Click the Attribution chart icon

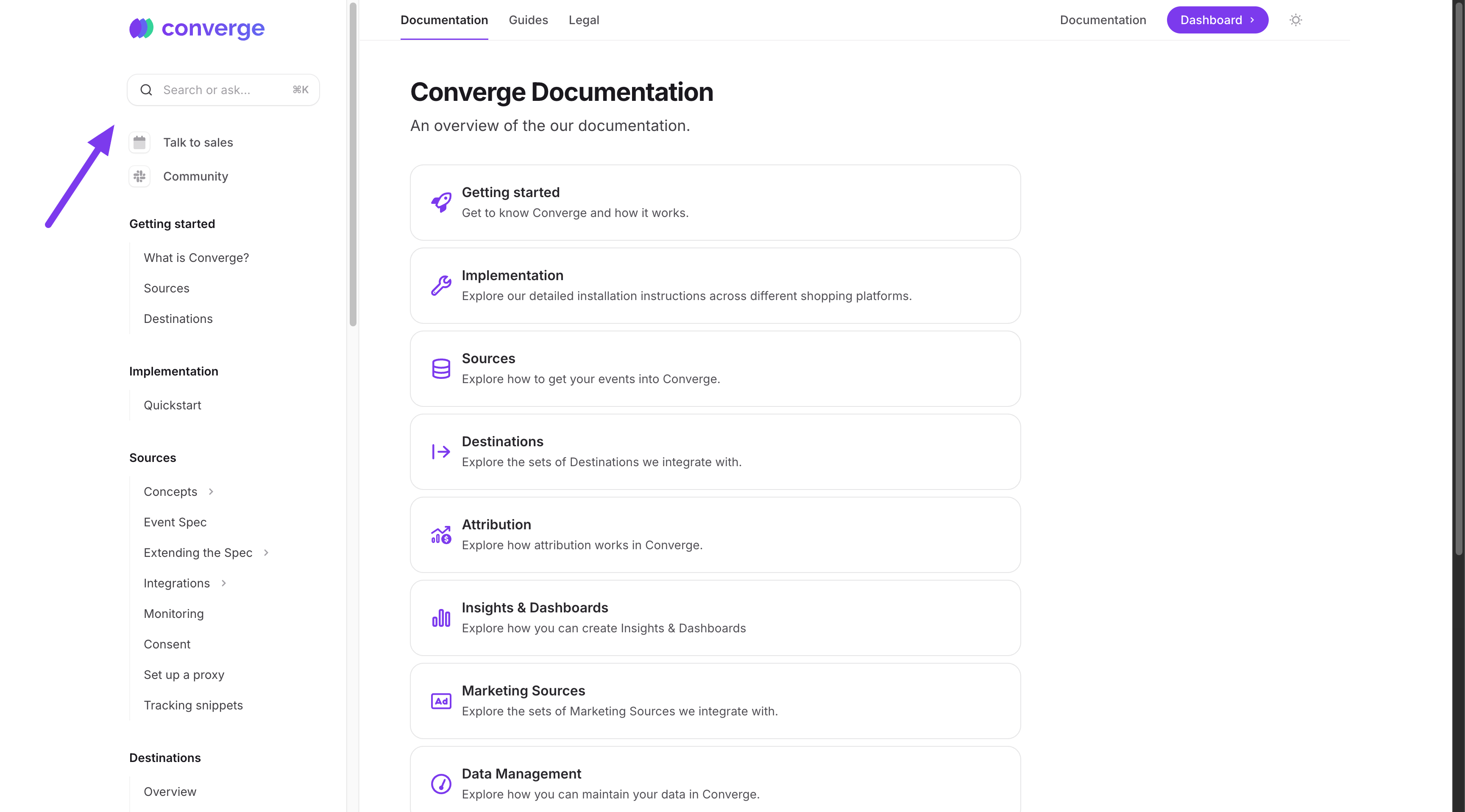[441, 534]
